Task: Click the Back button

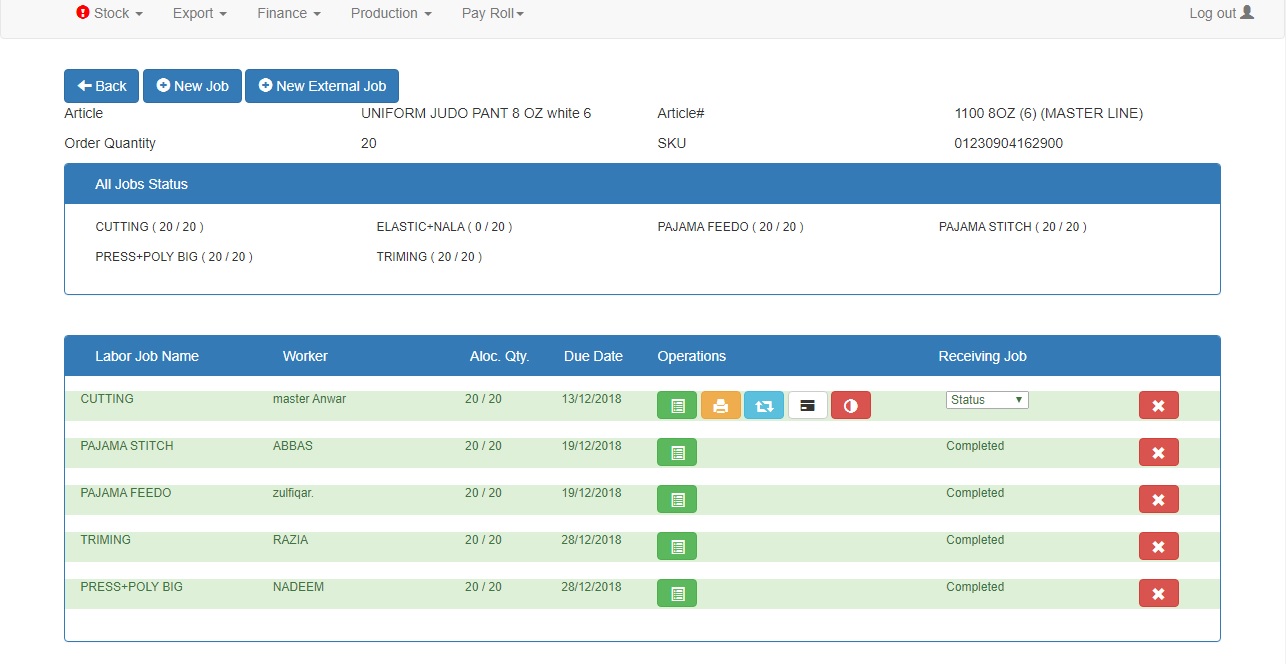Action: [102, 86]
